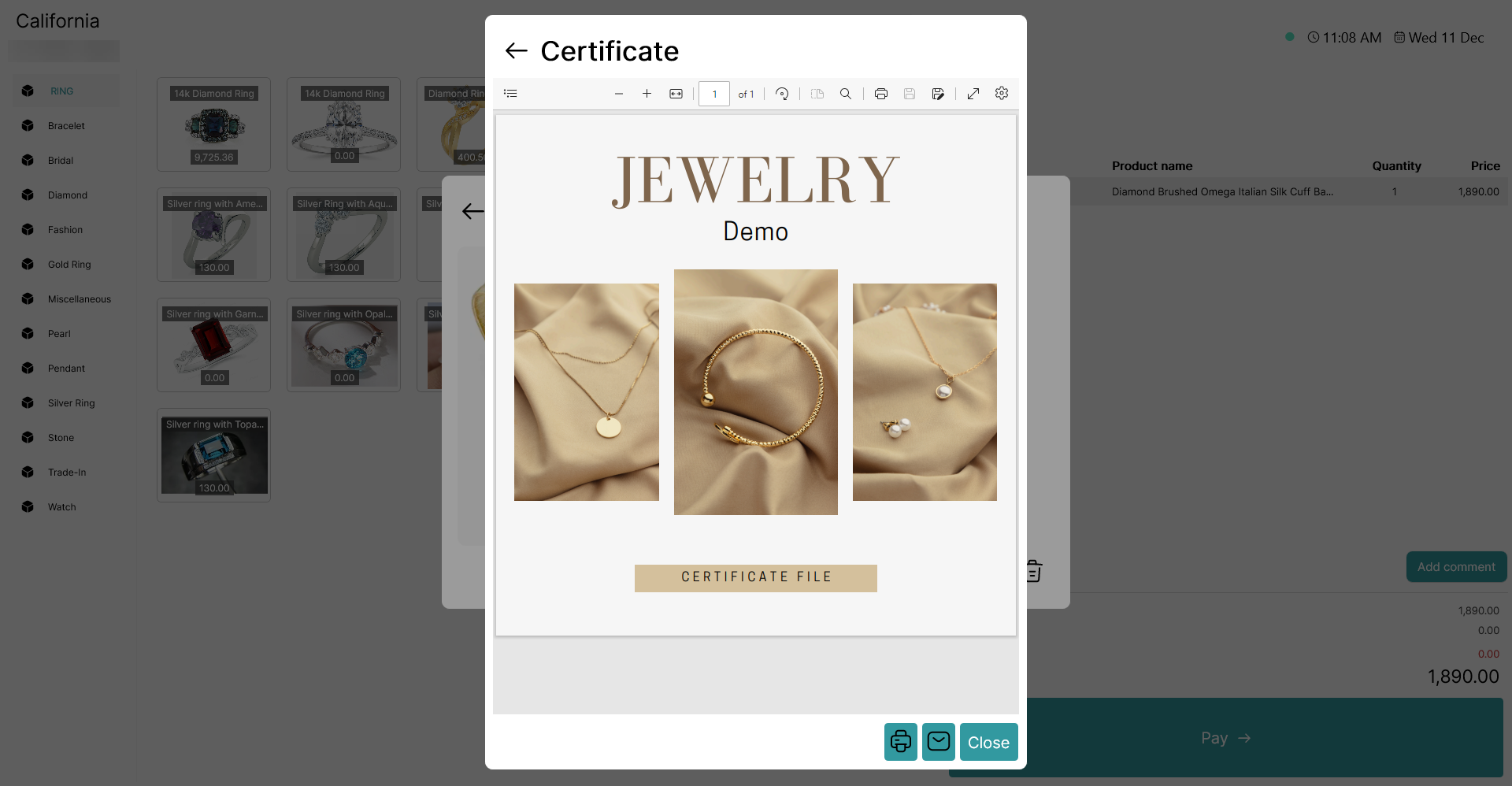Print from the PDF viewer toolbar
This screenshot has height=786, width=1512.
coord(881,94)
